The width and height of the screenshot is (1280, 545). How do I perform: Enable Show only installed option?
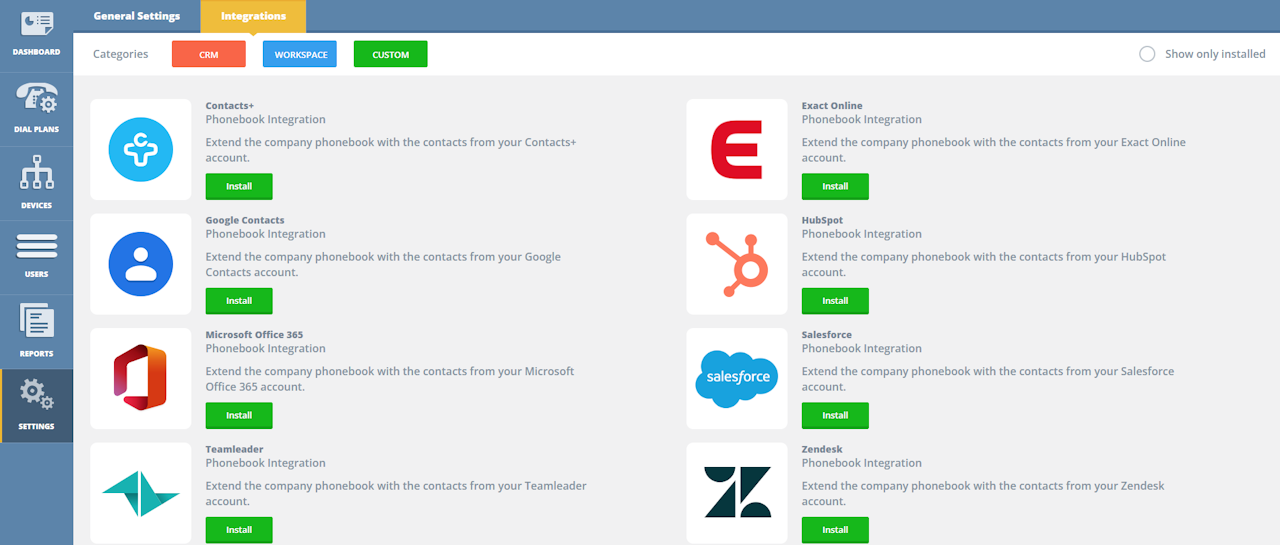[1147, 54]
